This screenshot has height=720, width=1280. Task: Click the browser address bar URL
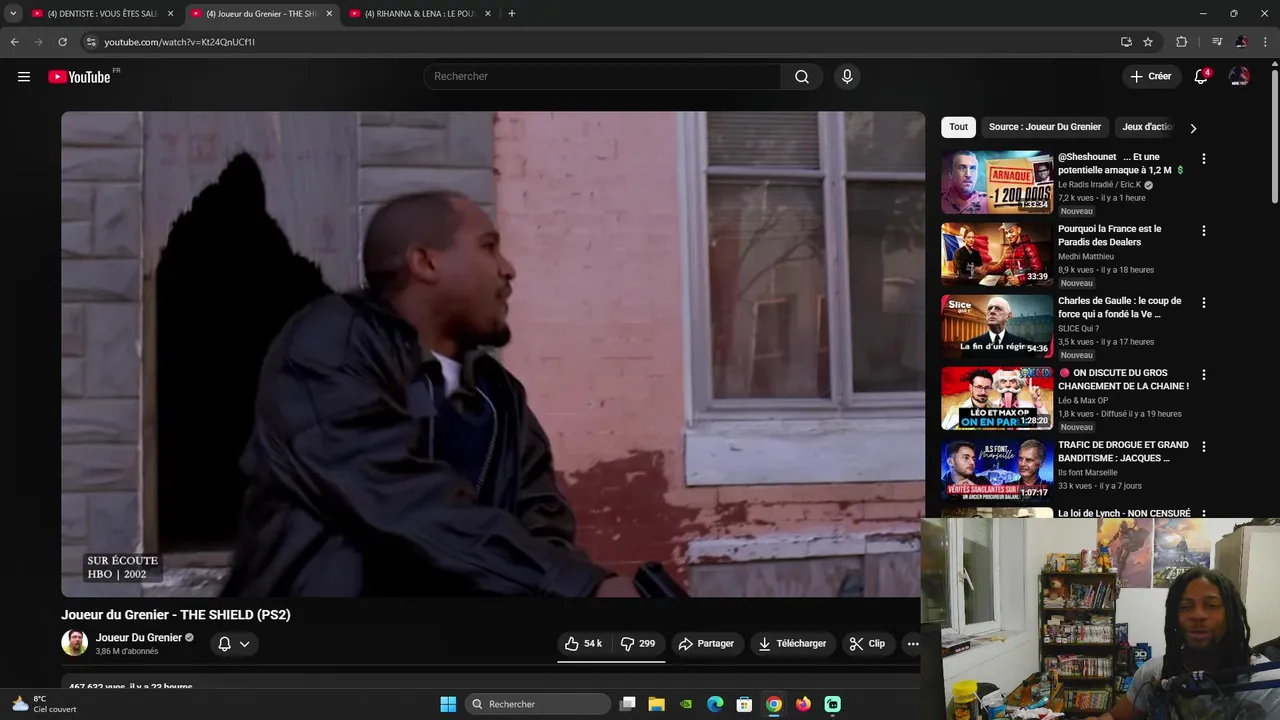(x=180, y=42)
